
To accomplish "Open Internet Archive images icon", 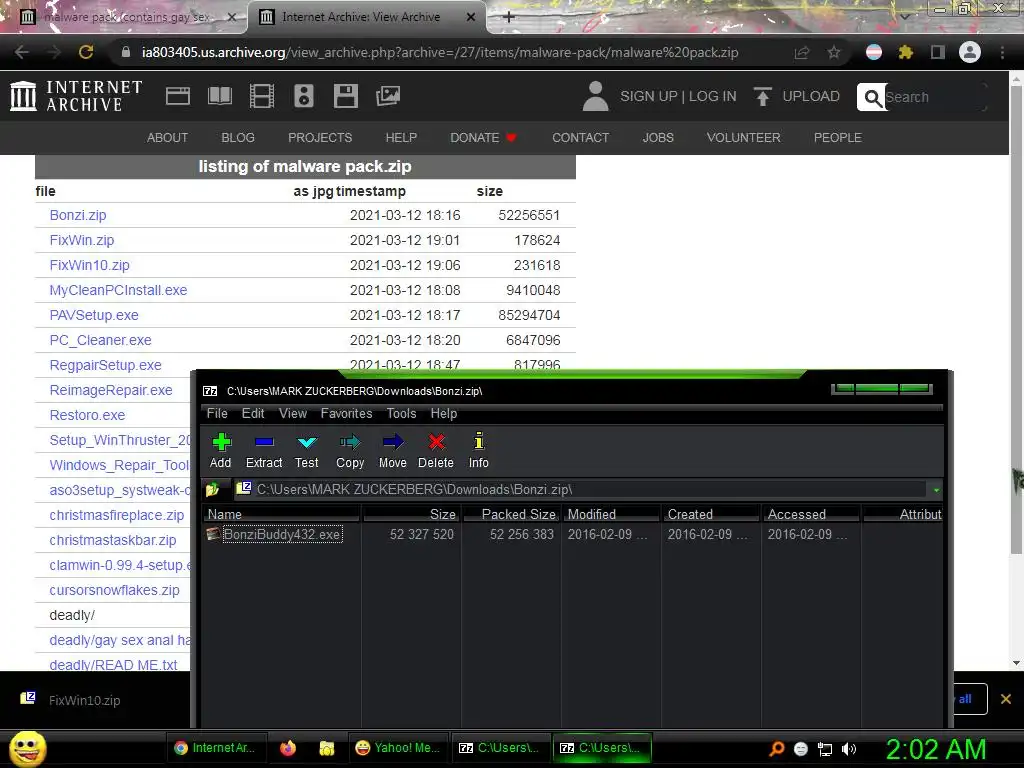I will [x=388, y=96].
